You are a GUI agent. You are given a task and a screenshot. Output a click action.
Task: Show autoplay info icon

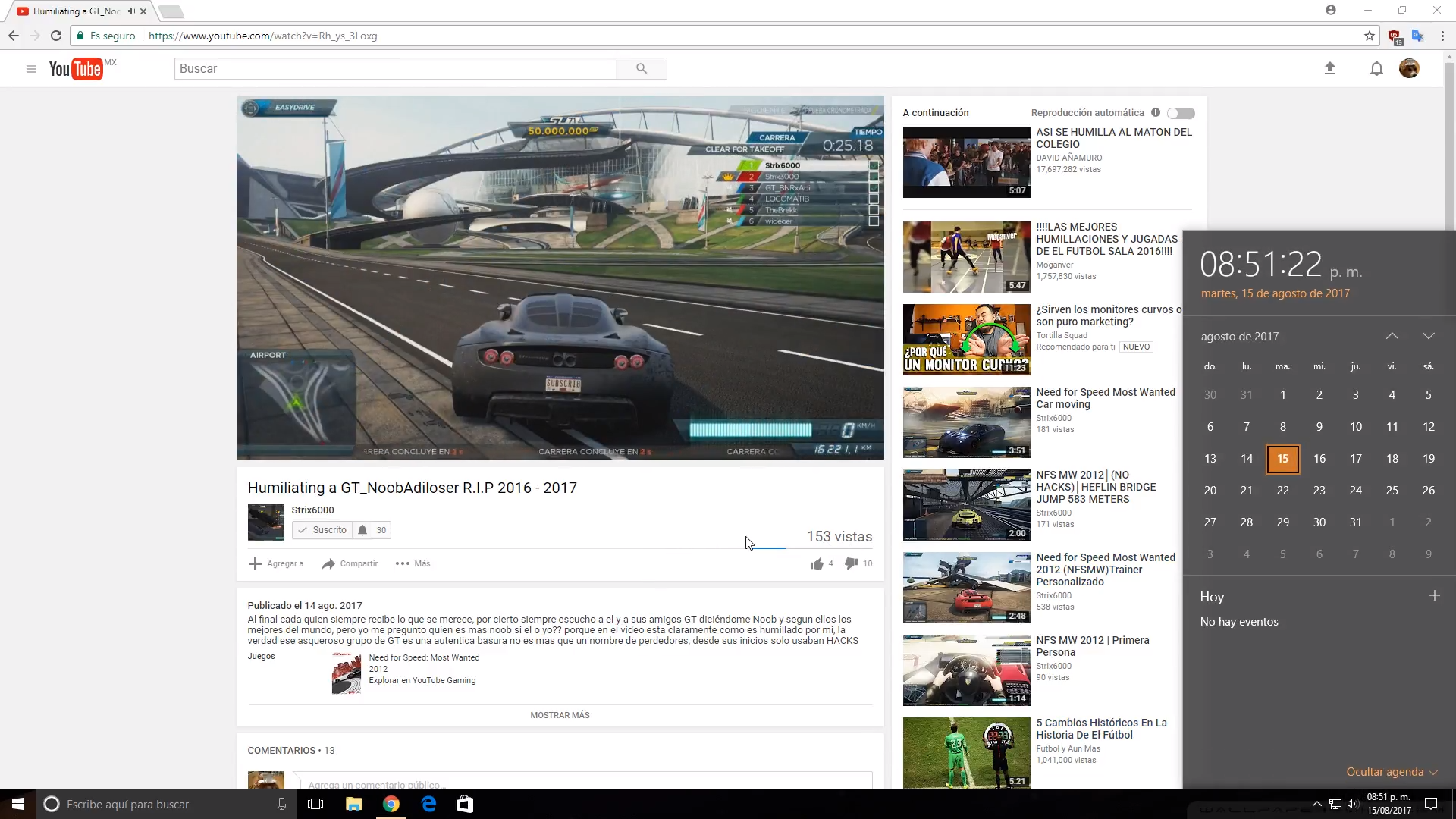1156,113
